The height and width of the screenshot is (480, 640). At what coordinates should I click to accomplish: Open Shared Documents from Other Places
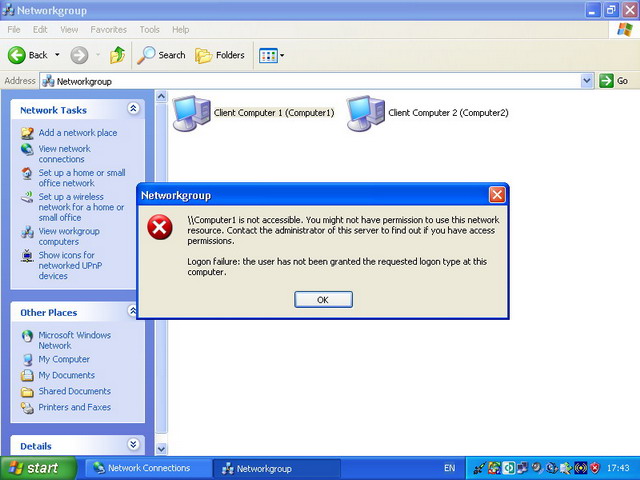[75, 391]
